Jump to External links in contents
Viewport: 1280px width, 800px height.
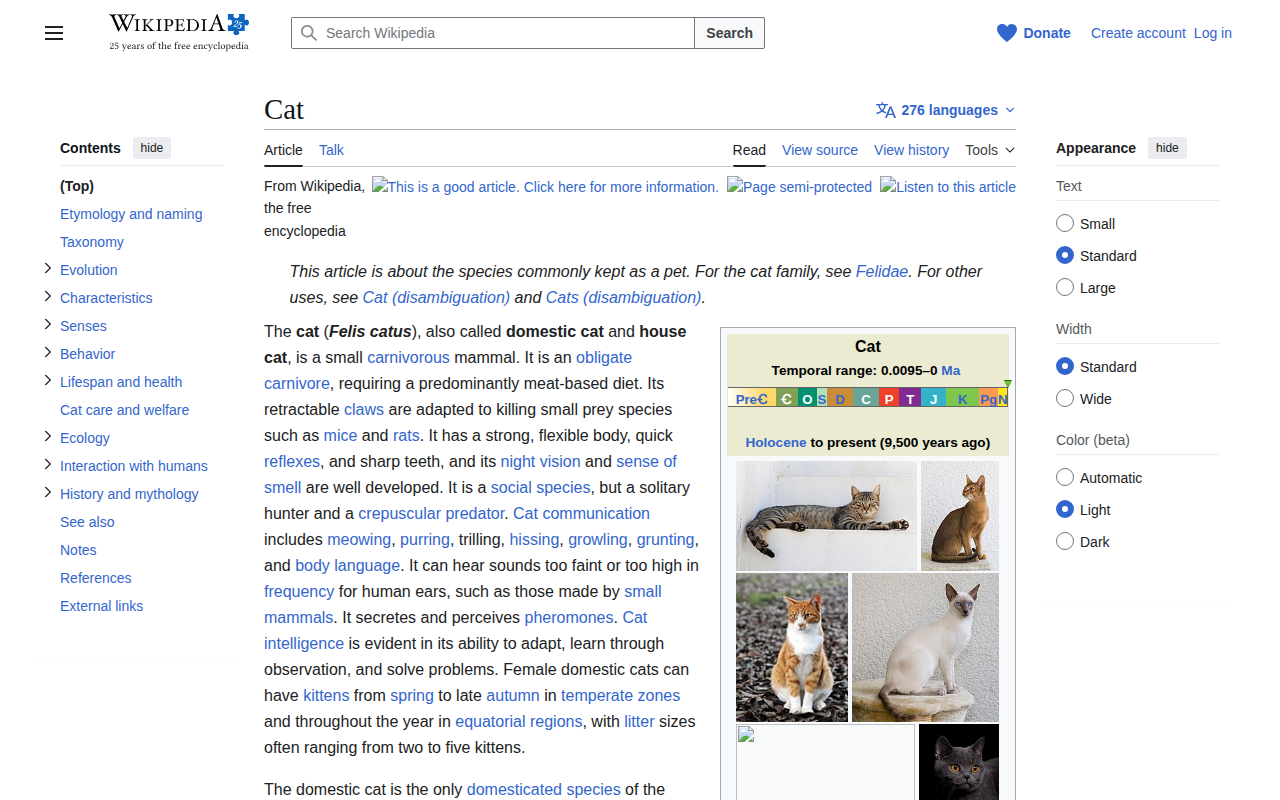(101, 606)
